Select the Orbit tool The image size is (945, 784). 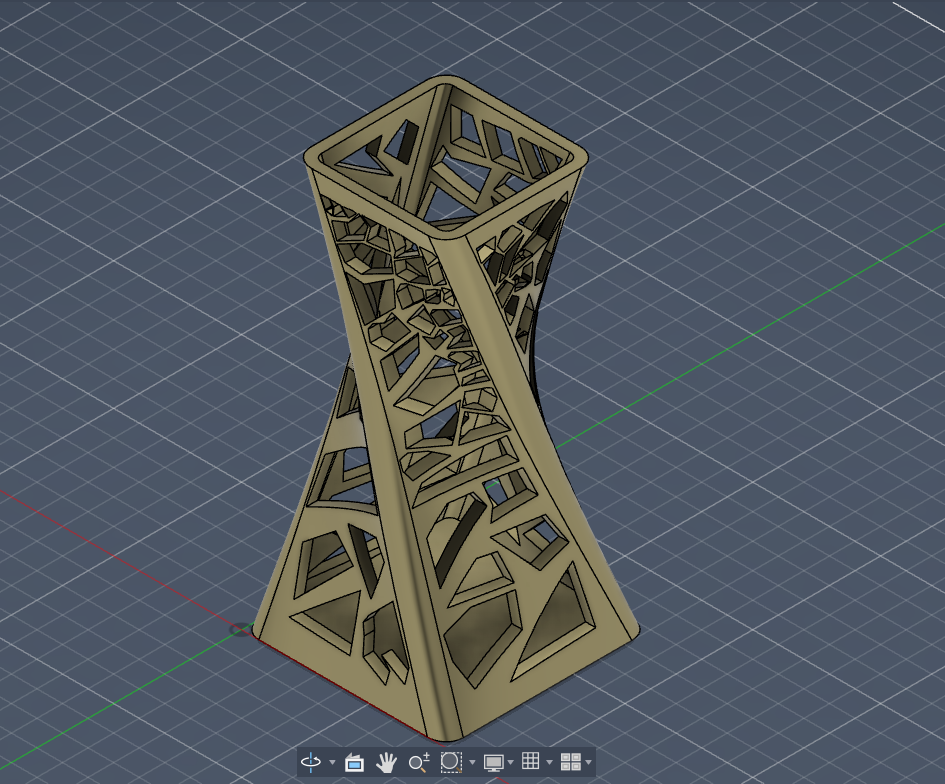311,762
